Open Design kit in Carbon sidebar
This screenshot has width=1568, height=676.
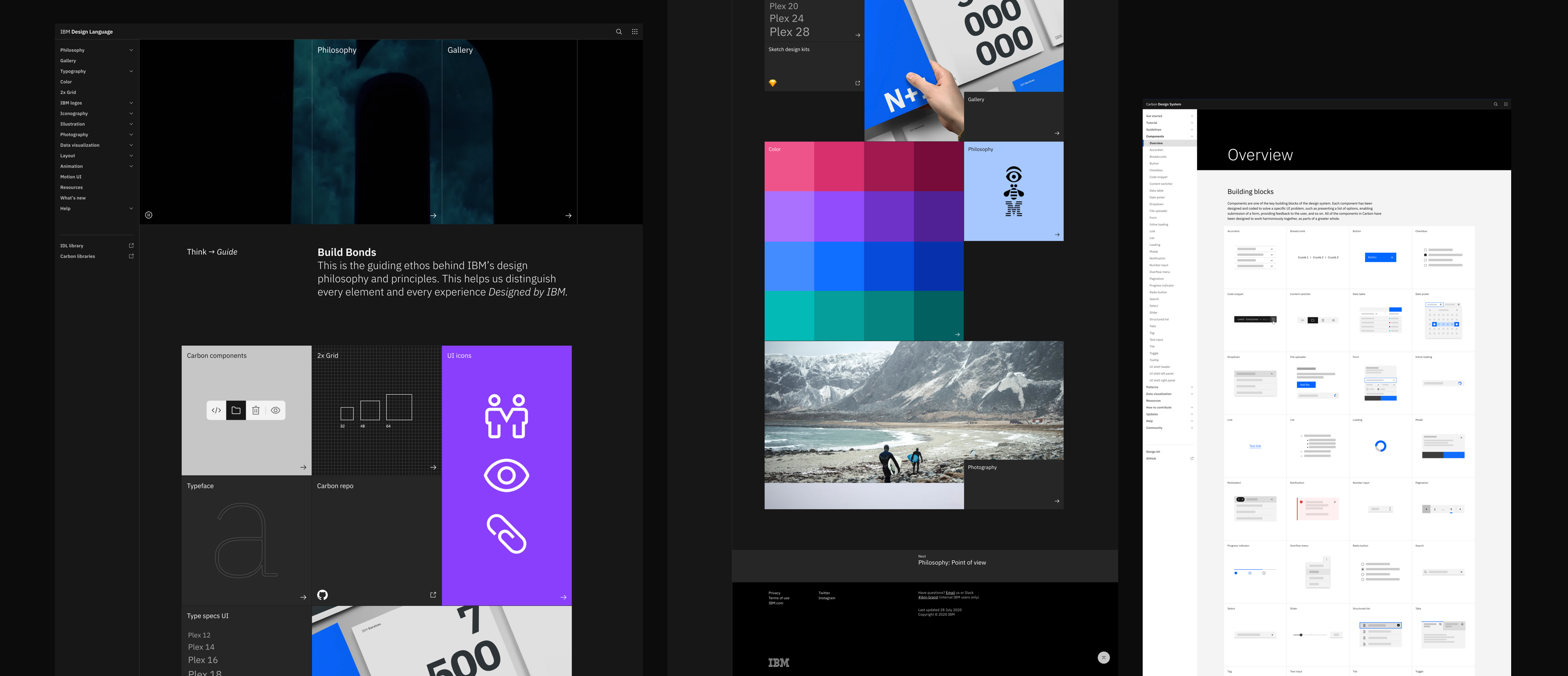[1153, 452]
